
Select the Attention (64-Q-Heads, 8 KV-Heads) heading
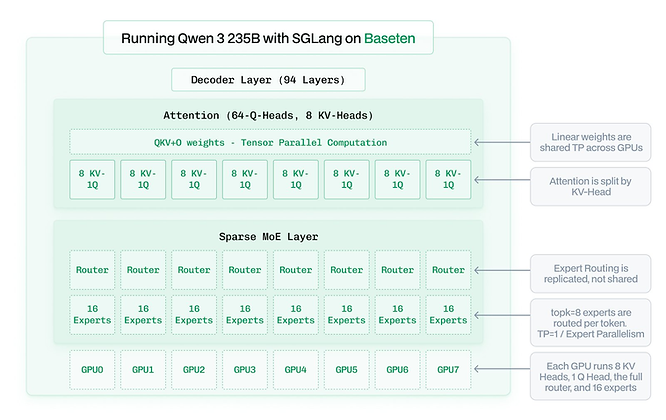click(x=269, y=114)
